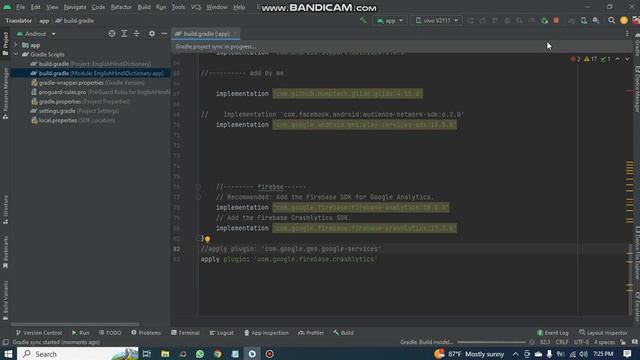Open the app run configuration dropdown
The height and width of the screenshot is (360, 640).
pos(390,20)
